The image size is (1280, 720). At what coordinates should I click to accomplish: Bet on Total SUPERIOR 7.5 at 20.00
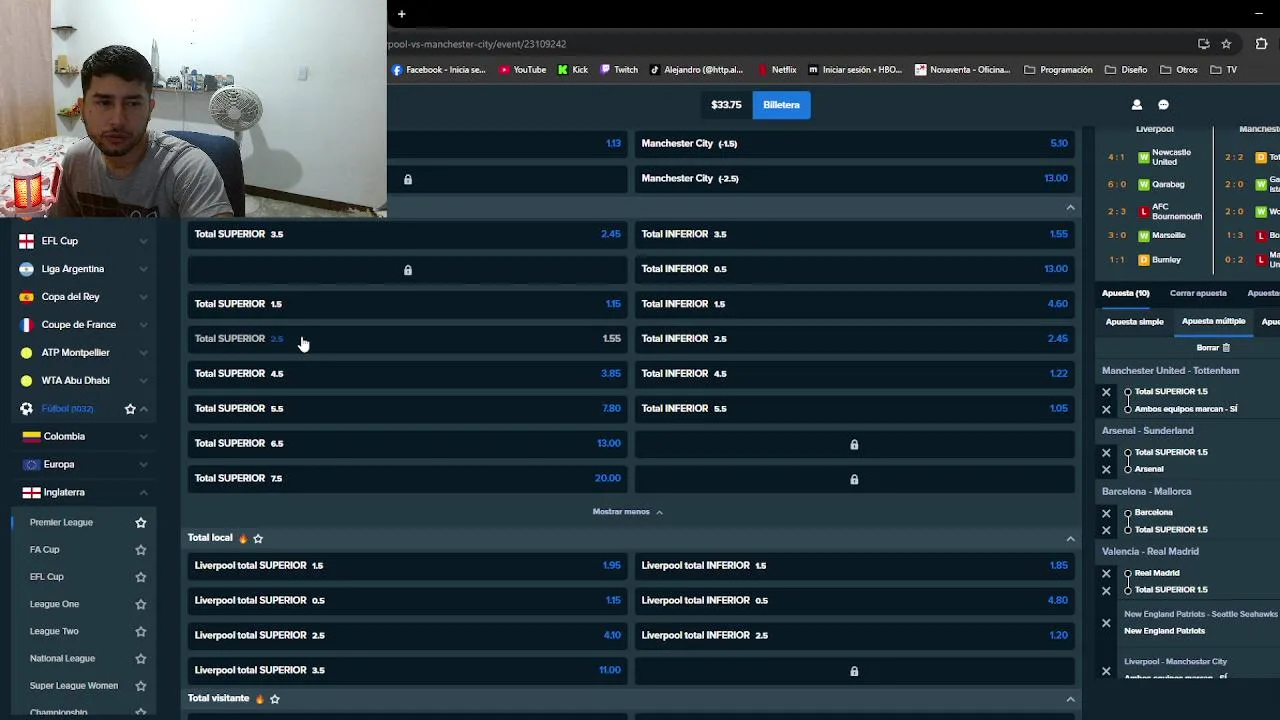coord(407,478)
